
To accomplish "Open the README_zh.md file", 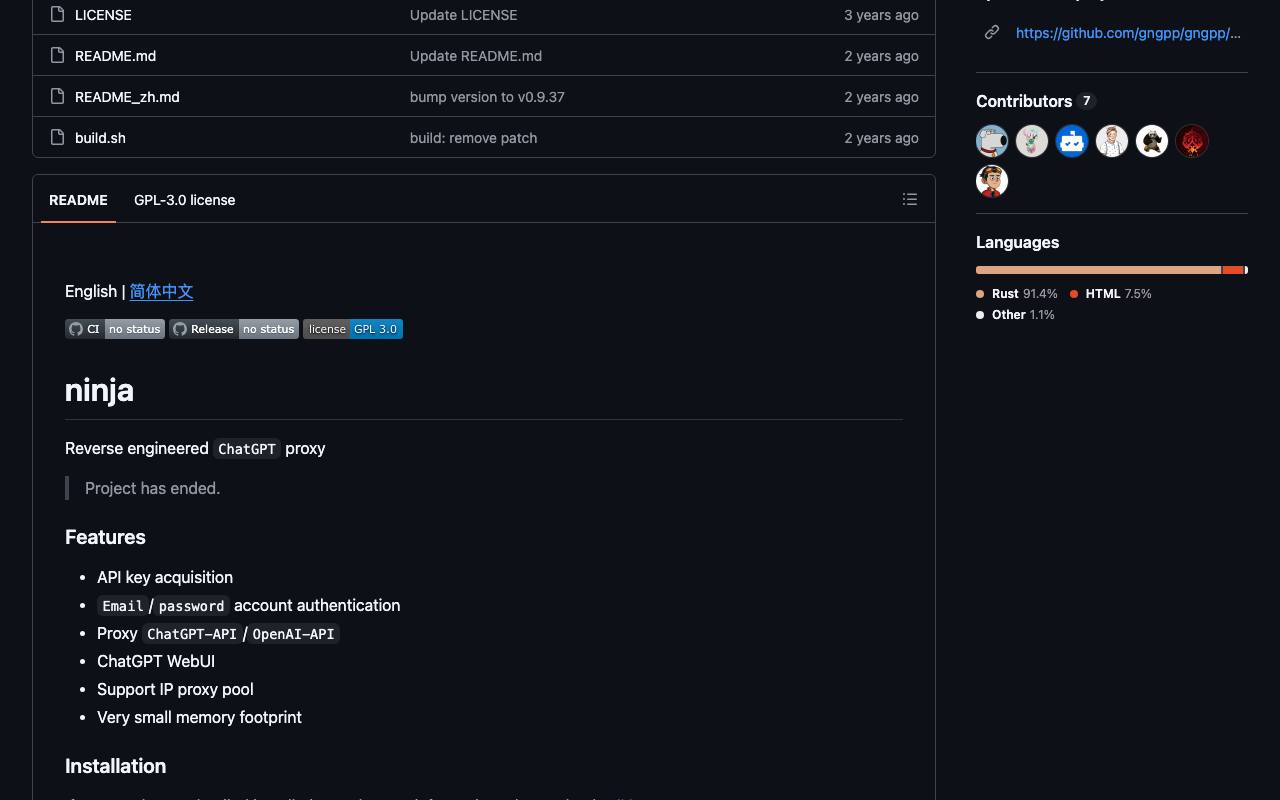I will tap(127, 97).
